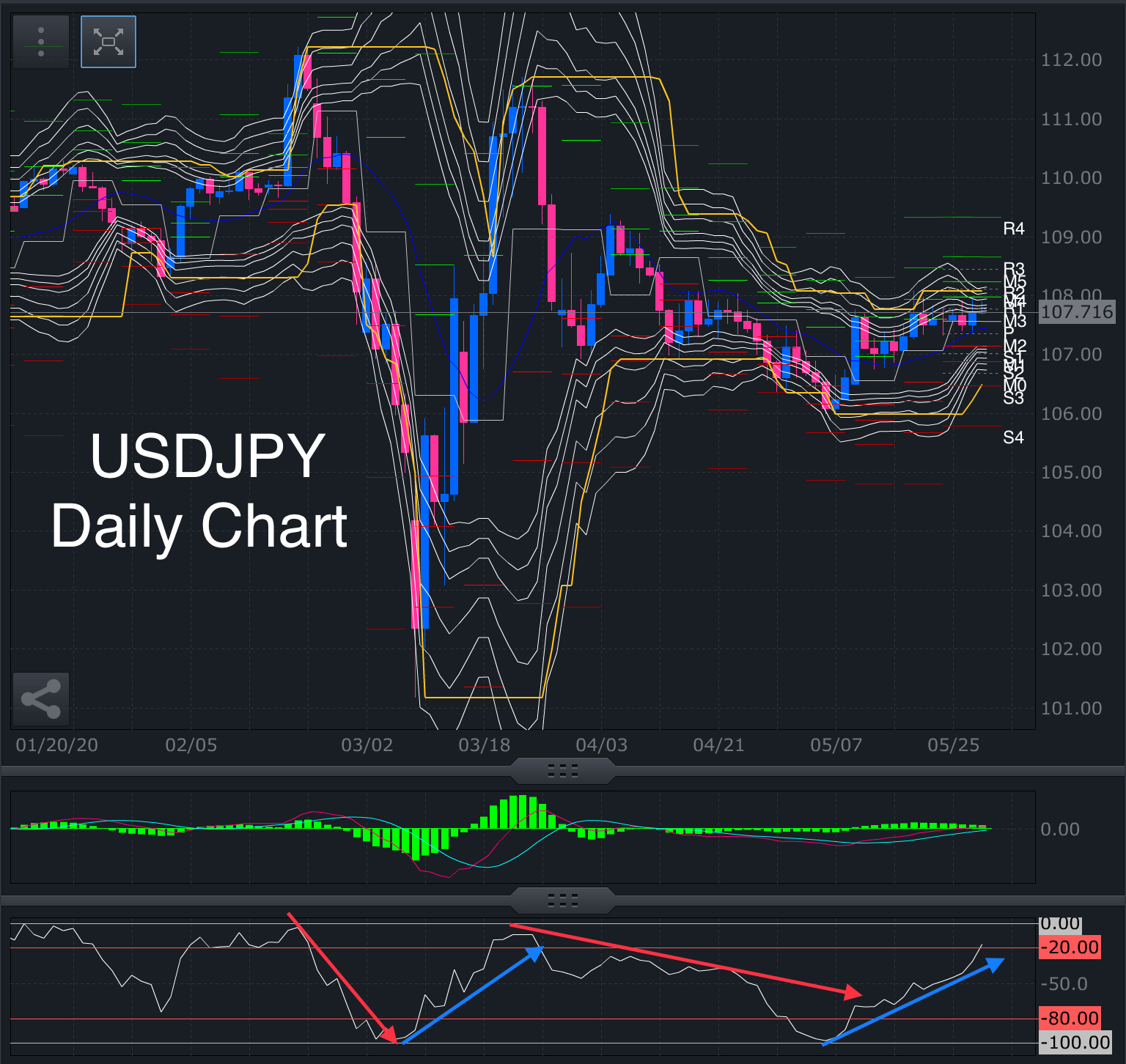Click the R4 pivot level label
The width and height of the screenshot is (1126, 1064).
pos(1014,229)
